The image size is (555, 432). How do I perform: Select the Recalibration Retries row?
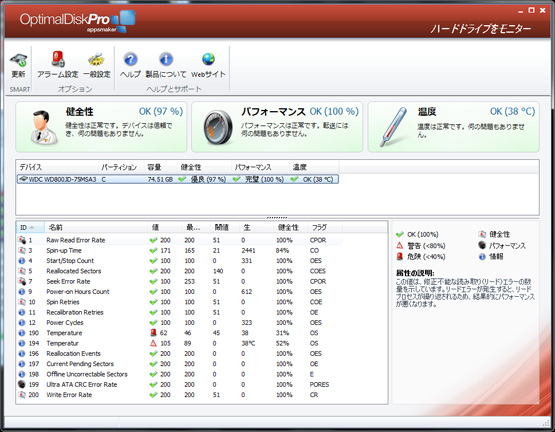pos(179,312)
